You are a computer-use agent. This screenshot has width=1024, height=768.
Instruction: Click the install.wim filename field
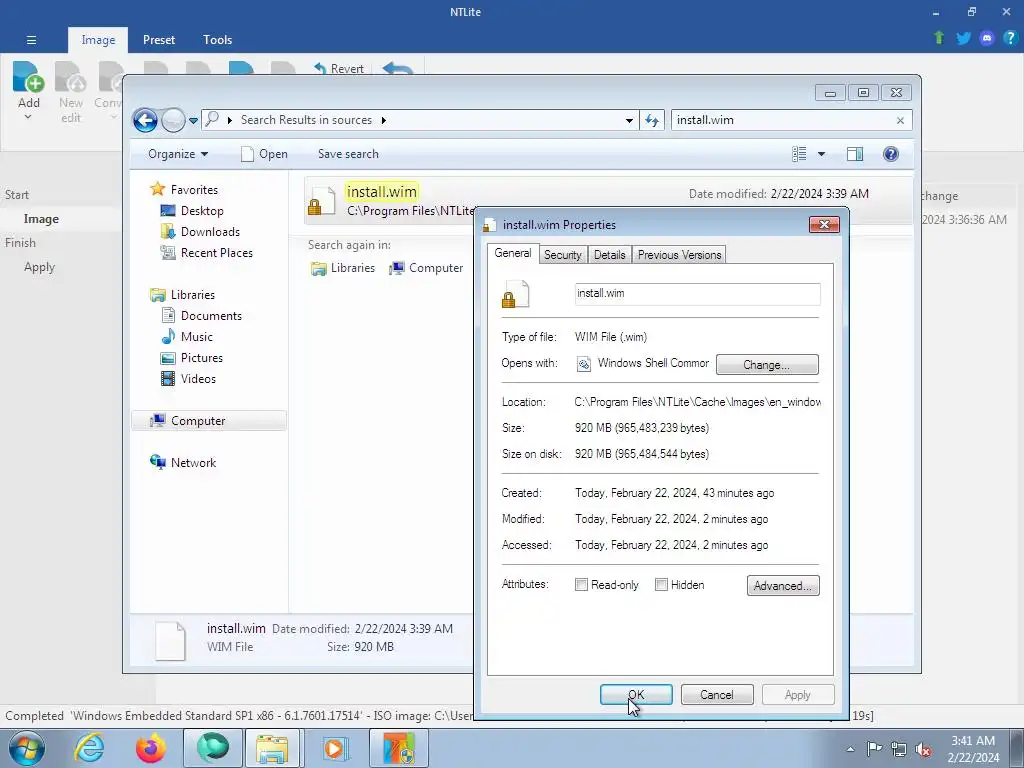(697, 294)
